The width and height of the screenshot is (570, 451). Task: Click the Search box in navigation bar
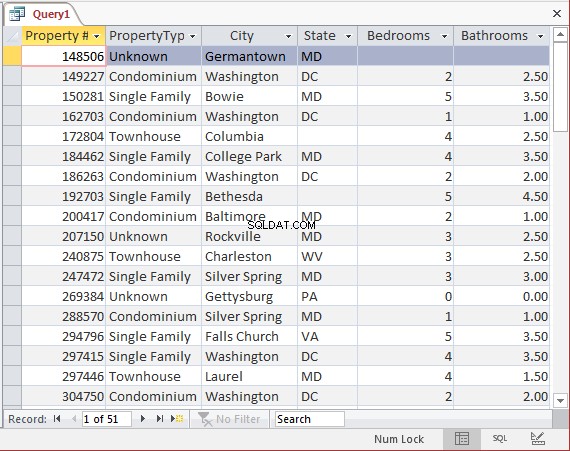point(310,419)
